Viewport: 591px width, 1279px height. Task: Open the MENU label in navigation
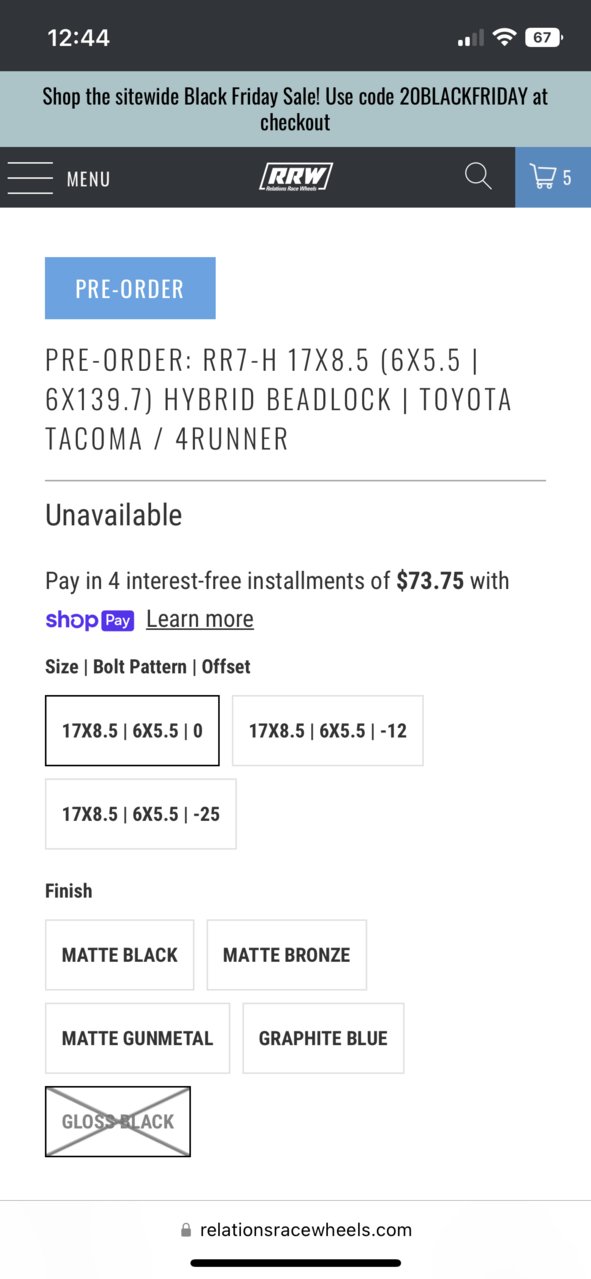tap(88, 180)
